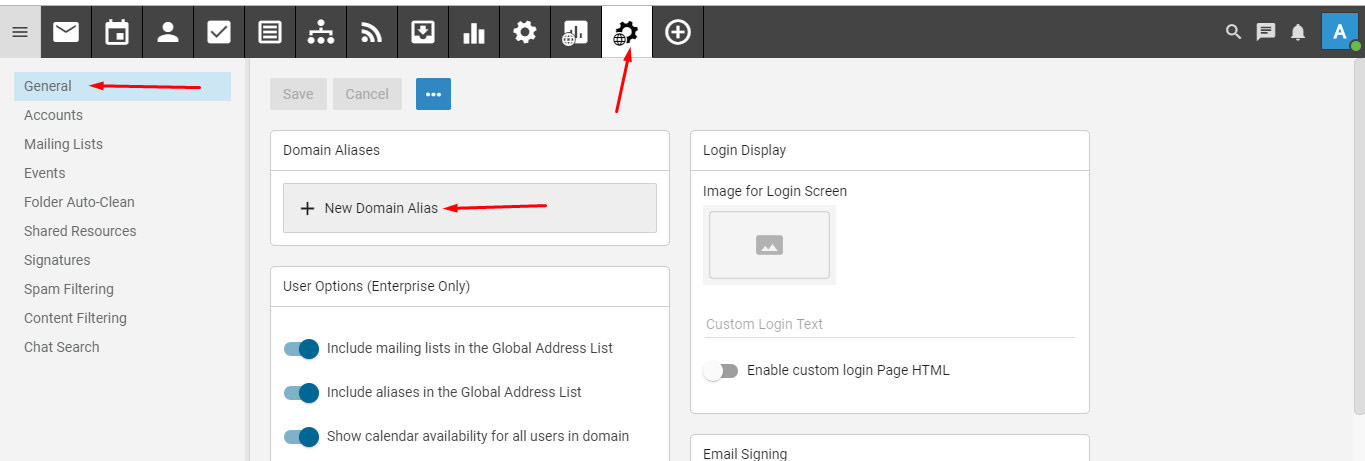Open the Tasks checkmark icon
Viewport: 1365px width, 461px height.
point(219,32)
